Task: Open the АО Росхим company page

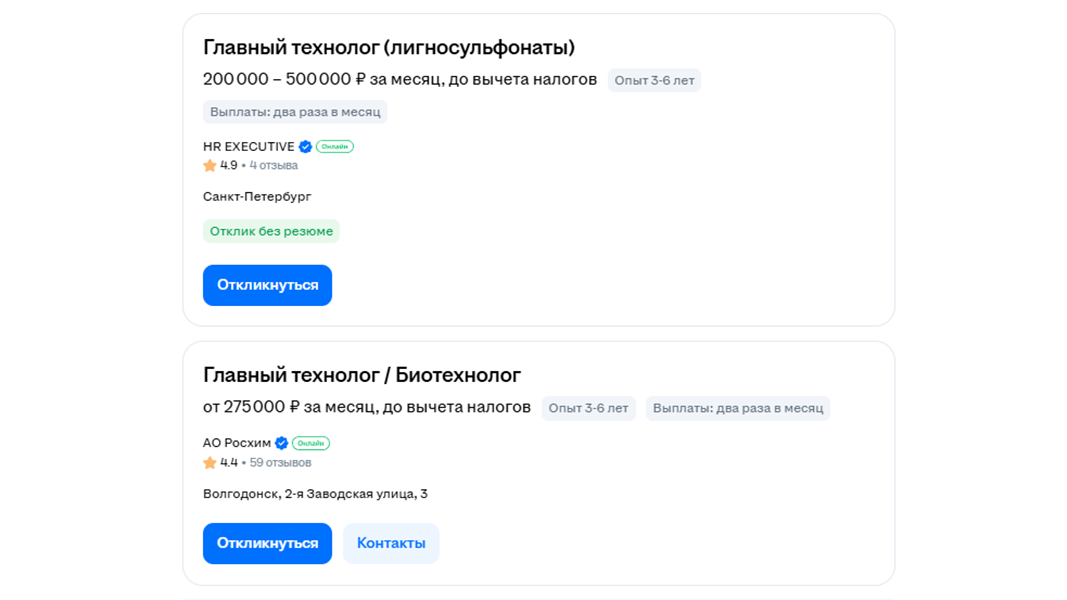Action: click(236, 443)
